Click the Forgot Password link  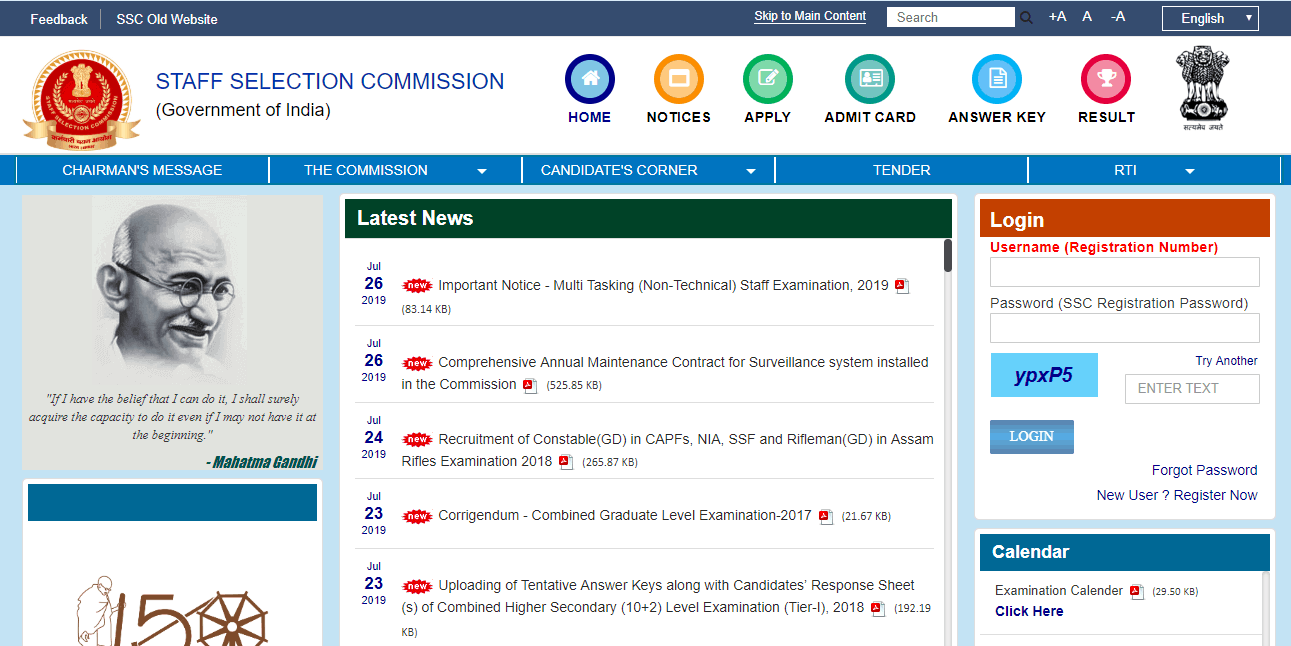(1204, 470)
